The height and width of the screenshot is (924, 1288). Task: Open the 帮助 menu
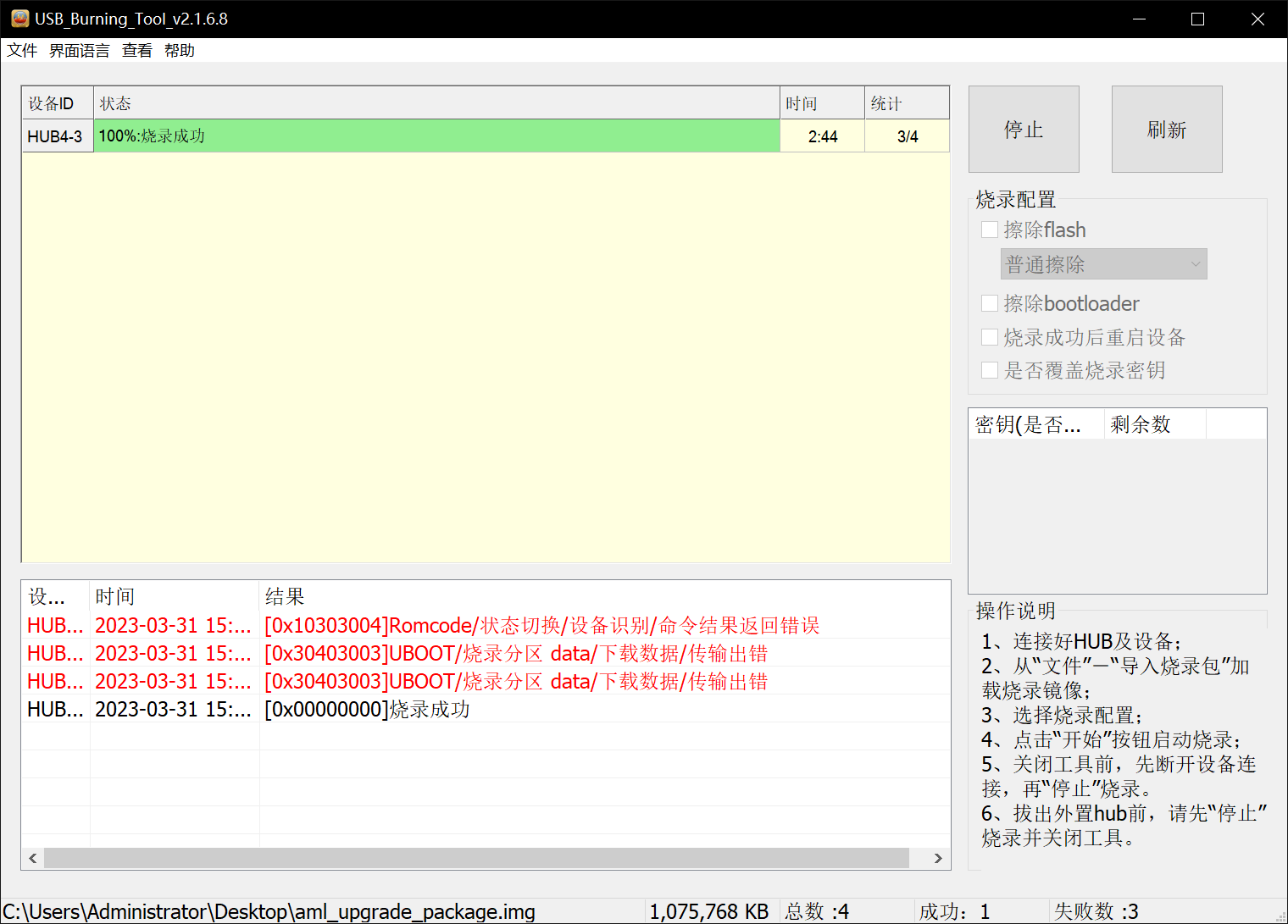[179, 51]
